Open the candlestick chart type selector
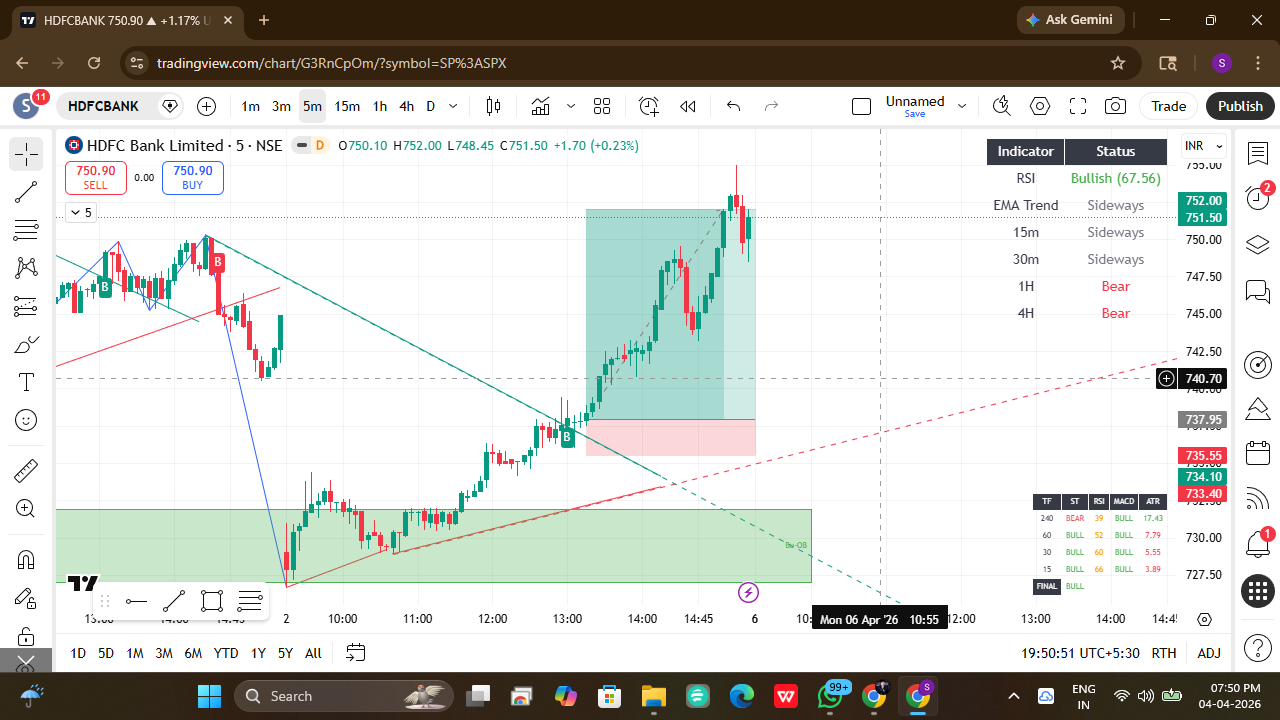Screen dimensions: 1280x720 (493, 106)
